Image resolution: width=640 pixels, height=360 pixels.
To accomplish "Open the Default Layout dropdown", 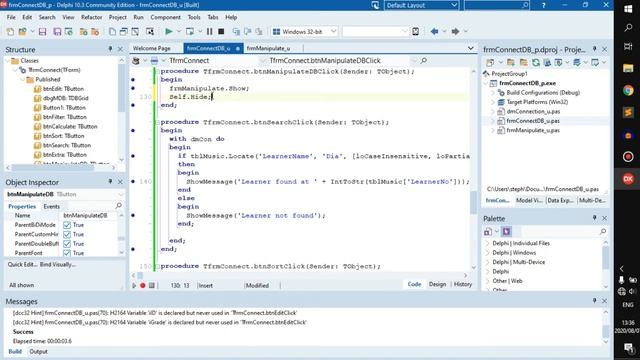I will click(x=454, y=5).
